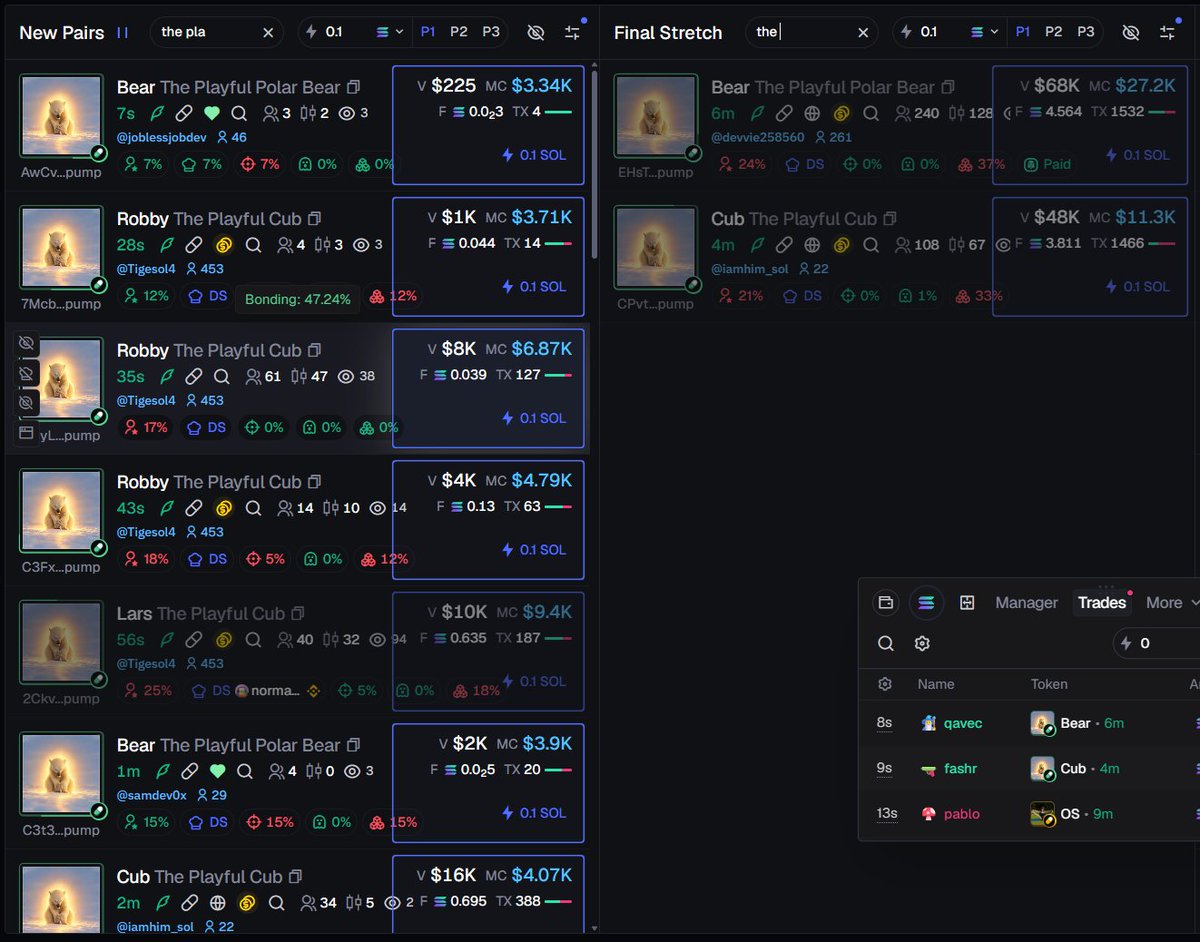Clear the 'the' search in Final Stretch
The width and height of the screenshot is (1200, 942).
click(x=863, y=32)
